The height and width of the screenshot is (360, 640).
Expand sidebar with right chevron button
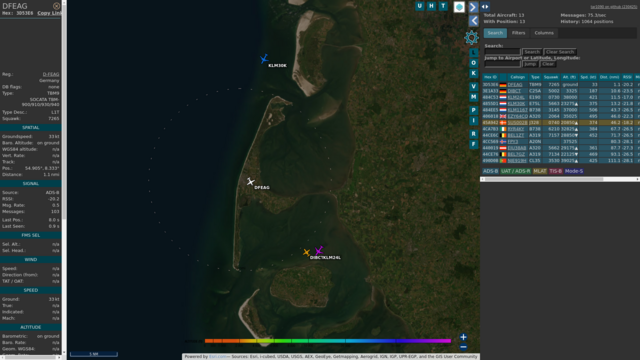click(x=473, y=7)
